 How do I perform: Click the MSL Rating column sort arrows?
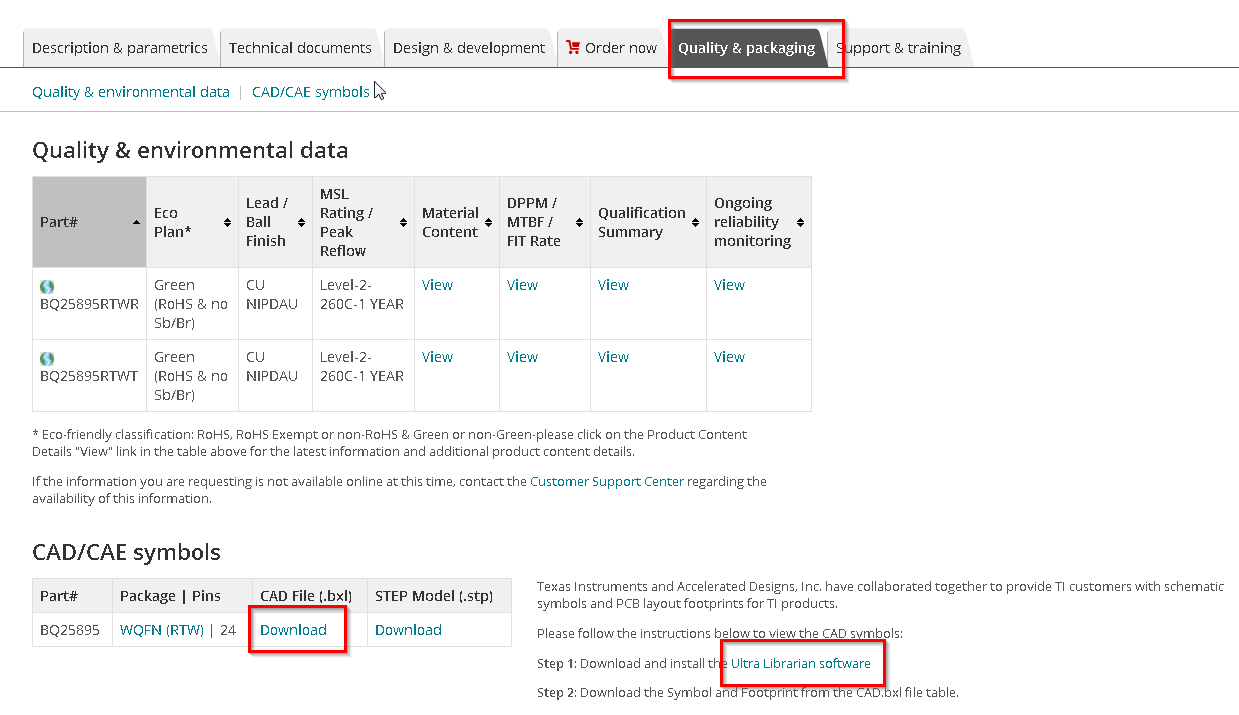(403, 222)
